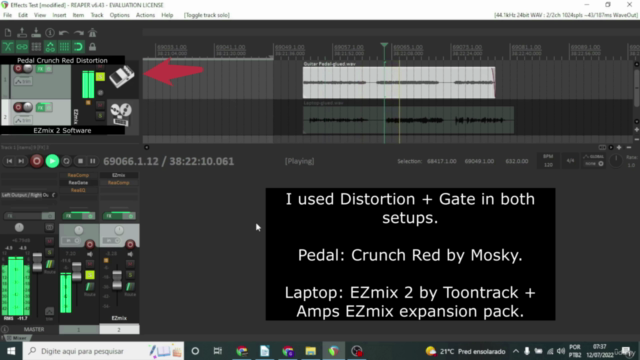Grab master volume fader in mixer
The height and width of the screenshot is (360, 640).
point(37,262)
